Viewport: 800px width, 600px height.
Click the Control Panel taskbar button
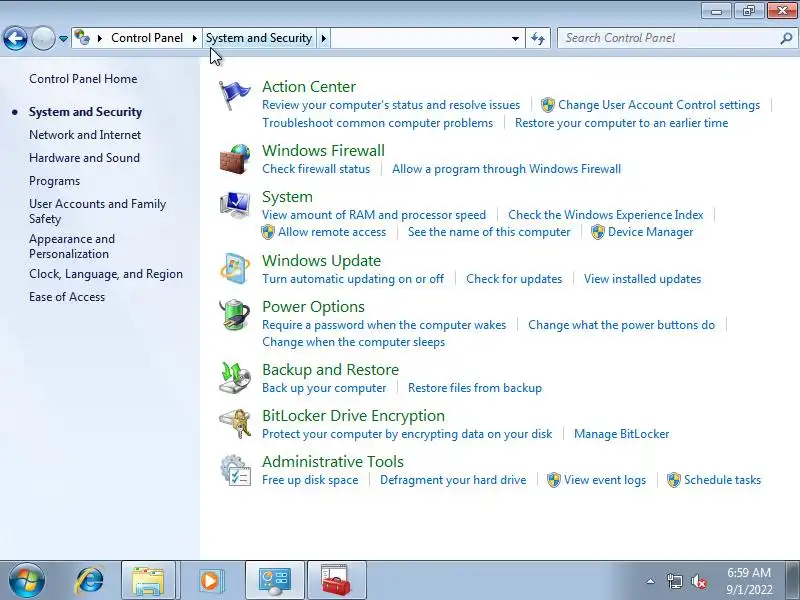(274, 581)
